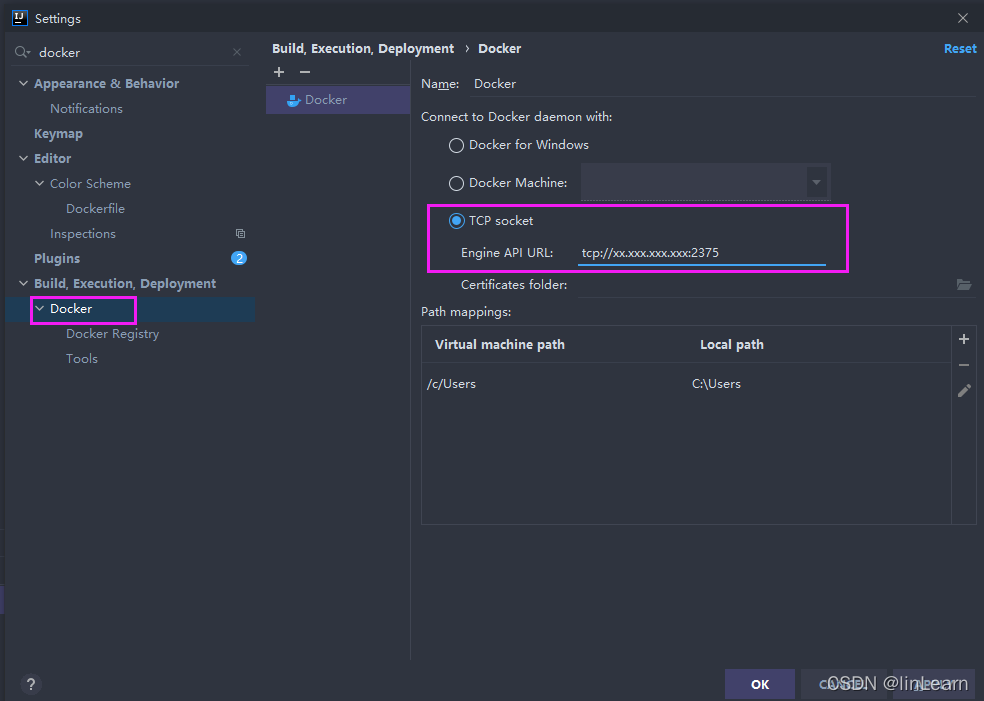Image resolution: width=984 pixels, height=701 pixels.
Task: Edit the selected path mapping
Action: (964, 391)
